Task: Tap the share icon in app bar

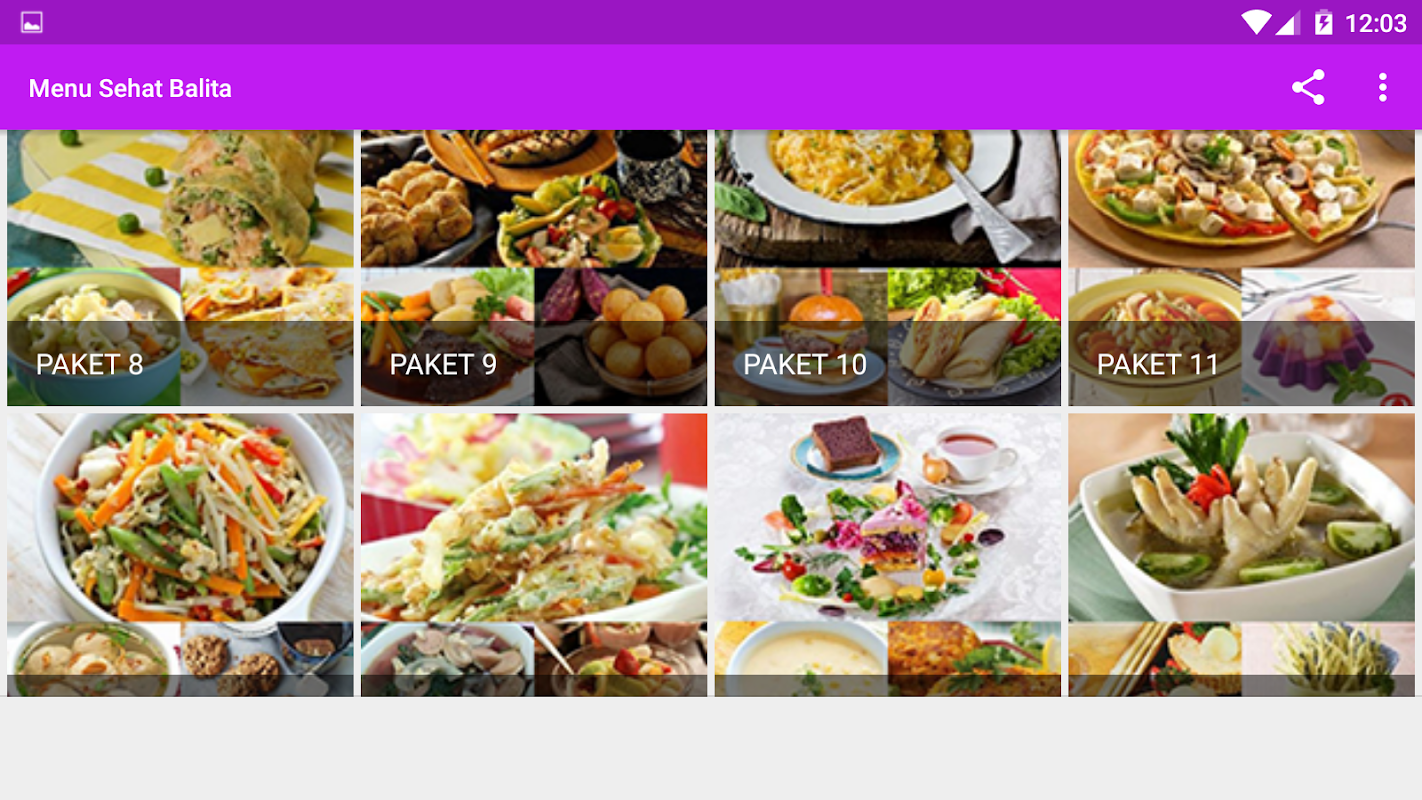Action: tap(1308, 88)
